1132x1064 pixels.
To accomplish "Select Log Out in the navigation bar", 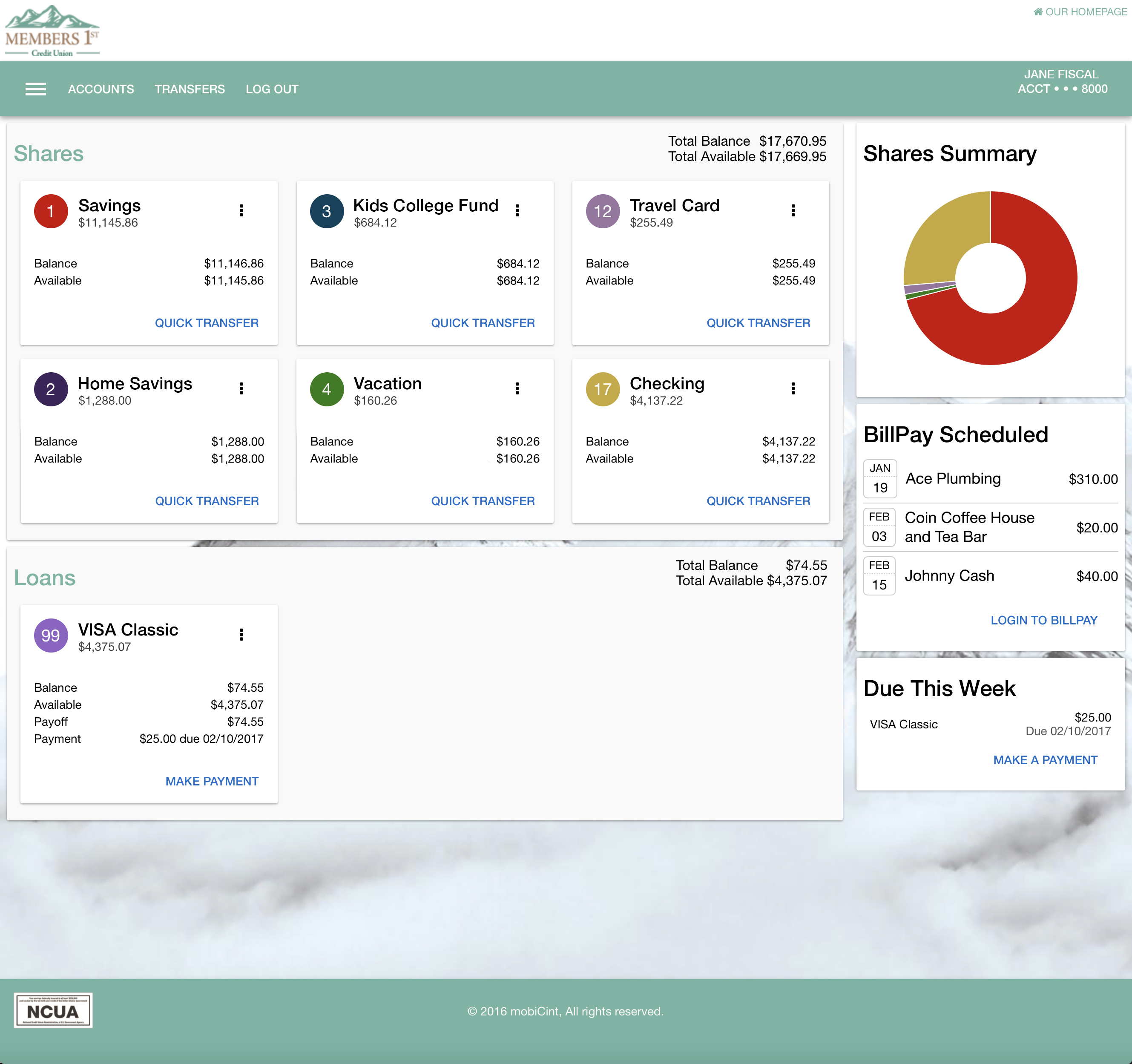I will pos(272,89).
